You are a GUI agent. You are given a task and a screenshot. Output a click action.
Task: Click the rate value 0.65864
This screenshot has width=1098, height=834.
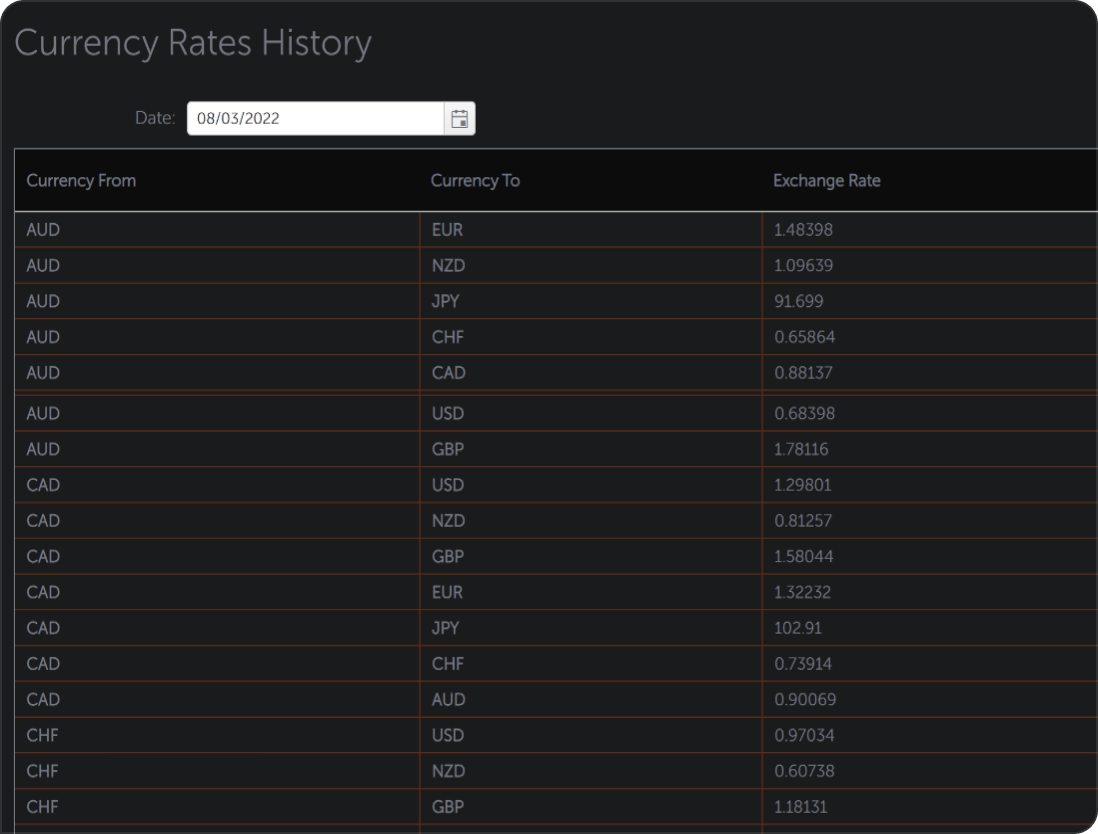[804, 337]
